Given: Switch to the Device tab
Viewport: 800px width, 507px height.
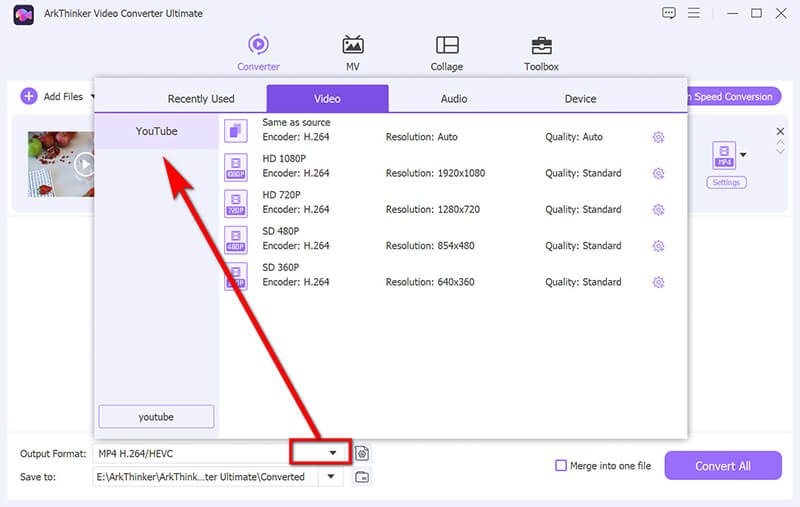Looking at the screenshot, I should 580,98.
